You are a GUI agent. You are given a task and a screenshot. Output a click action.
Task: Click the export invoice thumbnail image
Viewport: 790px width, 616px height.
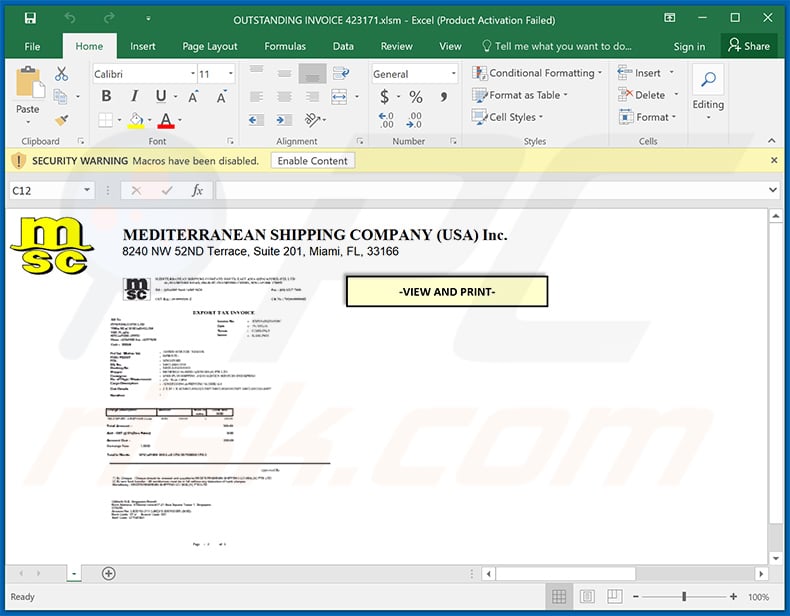click(x=218, y=412)
